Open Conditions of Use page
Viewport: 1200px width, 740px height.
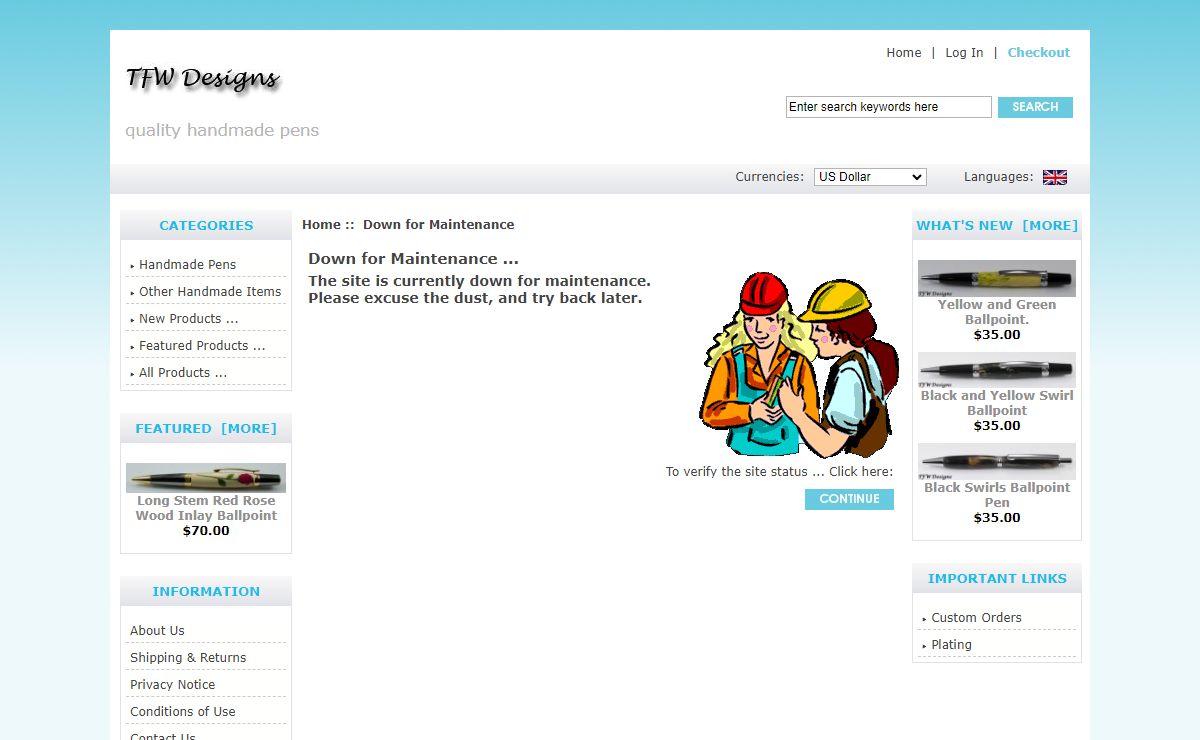(x=183, y=712)
